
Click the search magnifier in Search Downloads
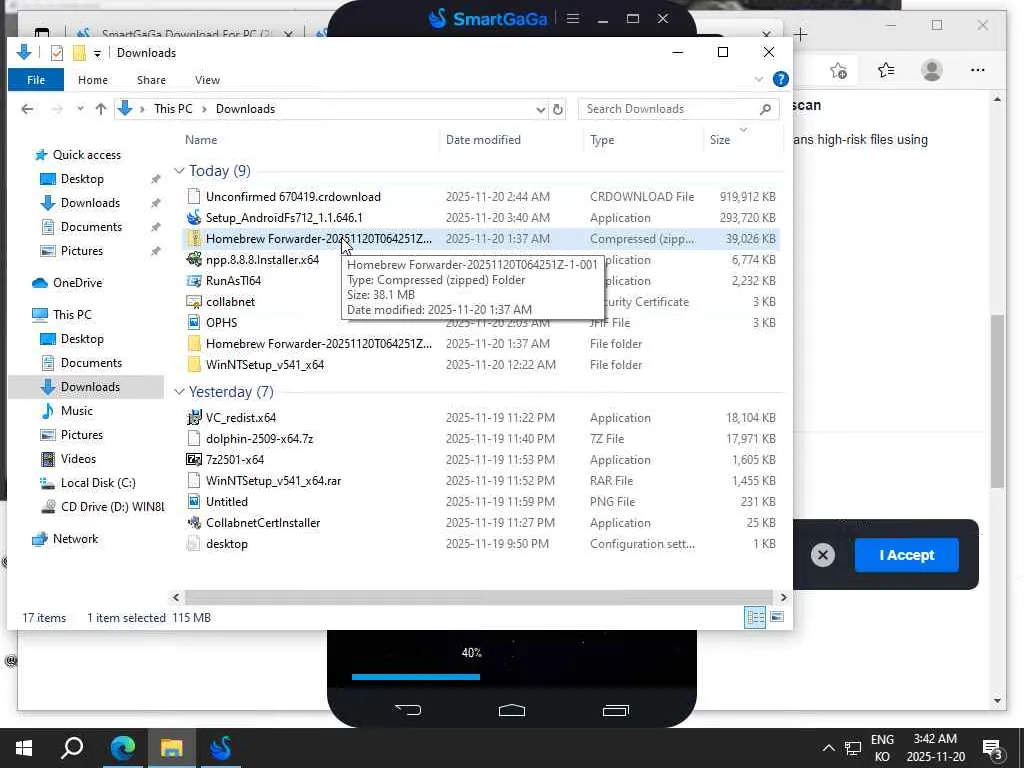click(765, 109)
